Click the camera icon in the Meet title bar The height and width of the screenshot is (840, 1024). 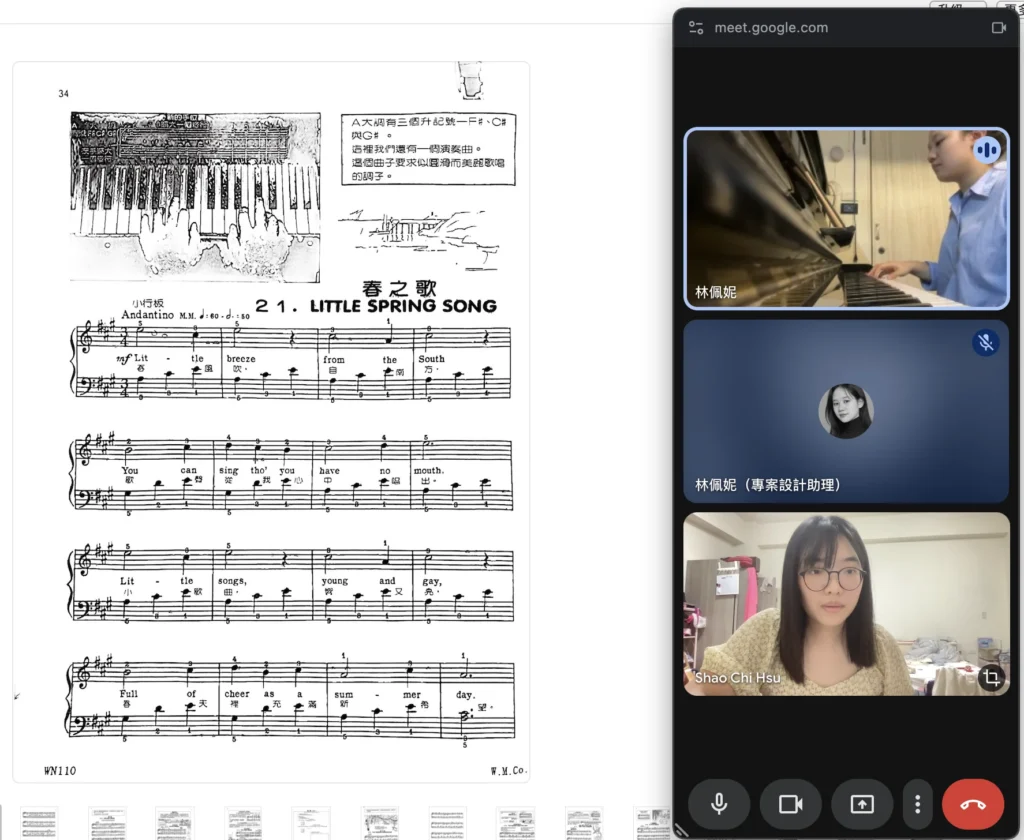999,27
